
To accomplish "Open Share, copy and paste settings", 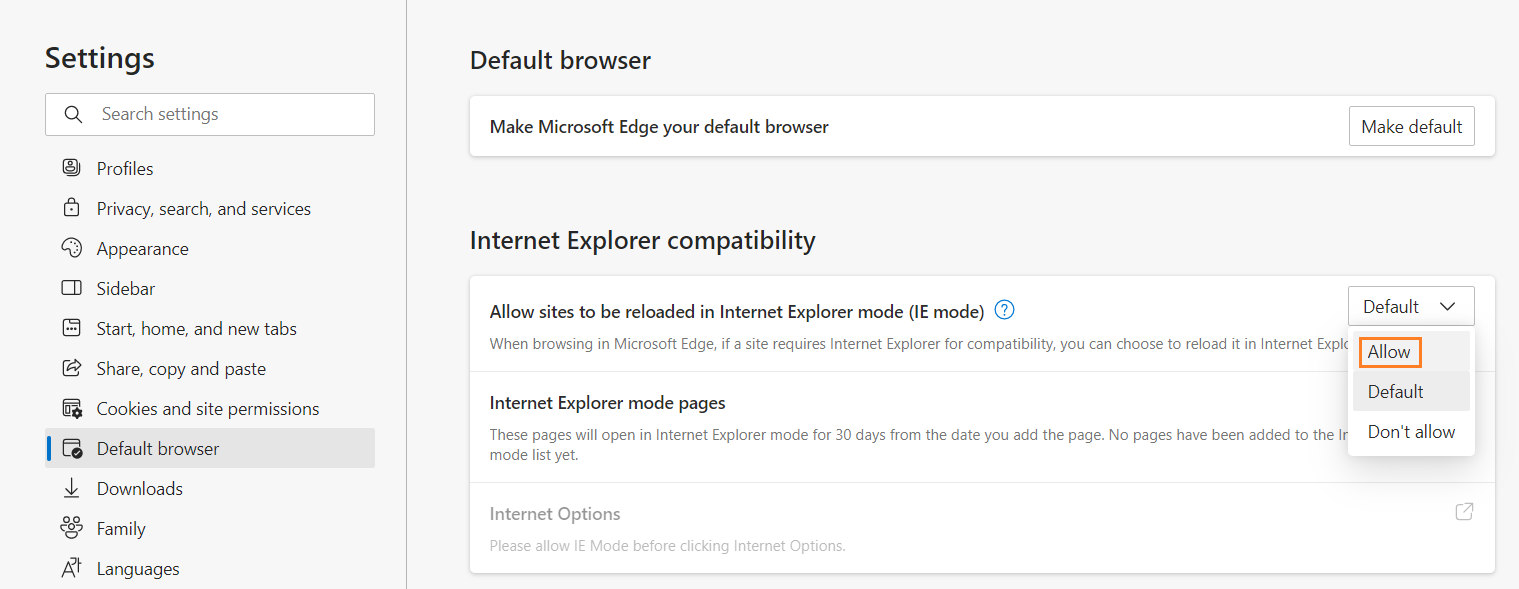I will pos(181,368).
